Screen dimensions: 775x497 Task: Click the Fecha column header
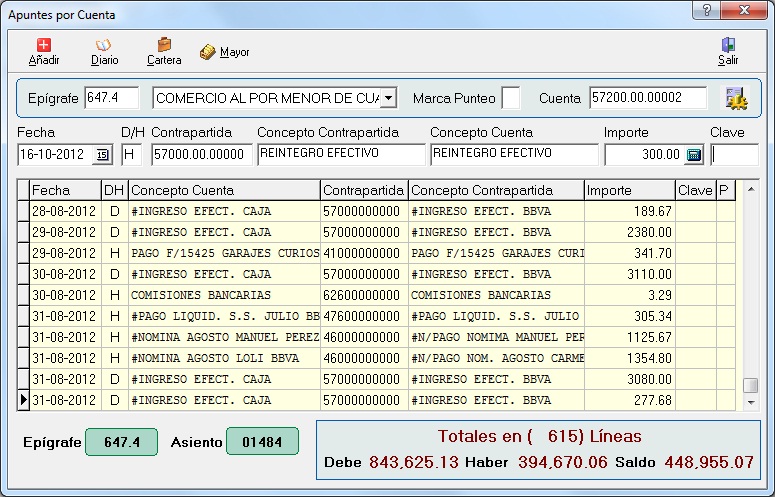[65, 190]
